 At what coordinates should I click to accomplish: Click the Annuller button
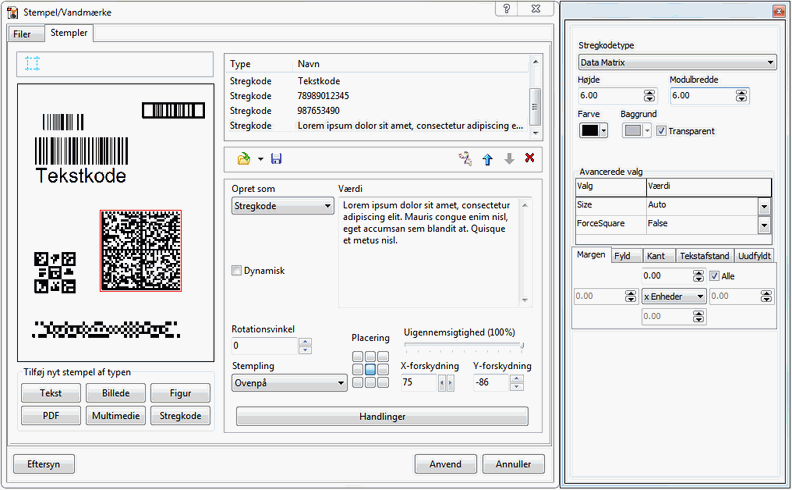click(514, 464)
